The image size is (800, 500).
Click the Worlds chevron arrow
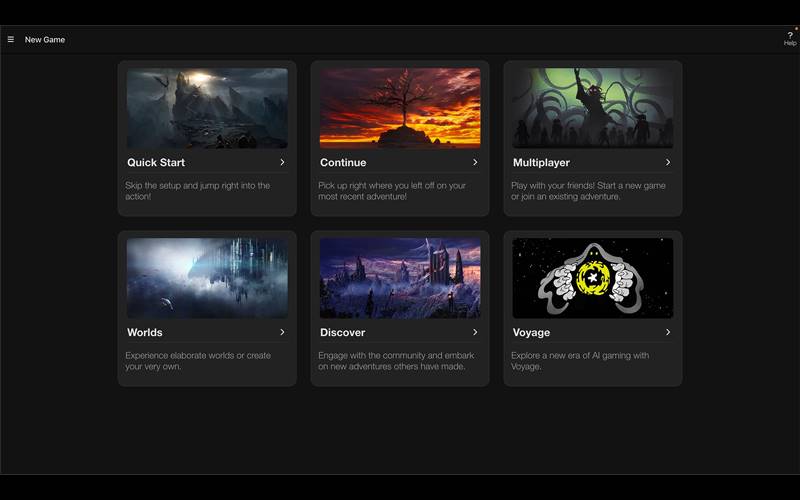pos(282,332)
